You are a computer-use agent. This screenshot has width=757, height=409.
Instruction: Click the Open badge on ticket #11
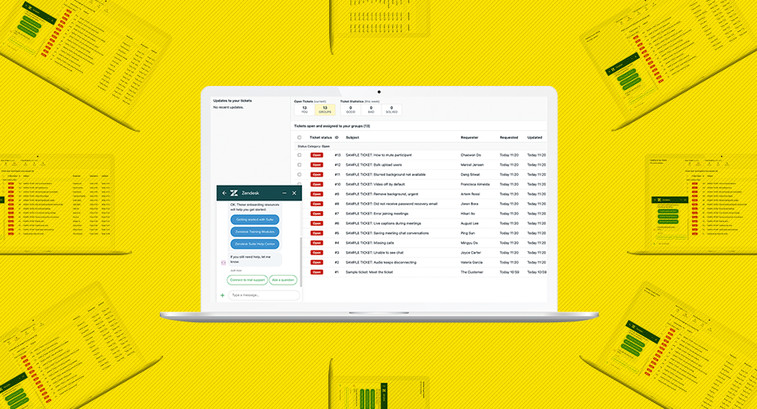tap(317, 174)
